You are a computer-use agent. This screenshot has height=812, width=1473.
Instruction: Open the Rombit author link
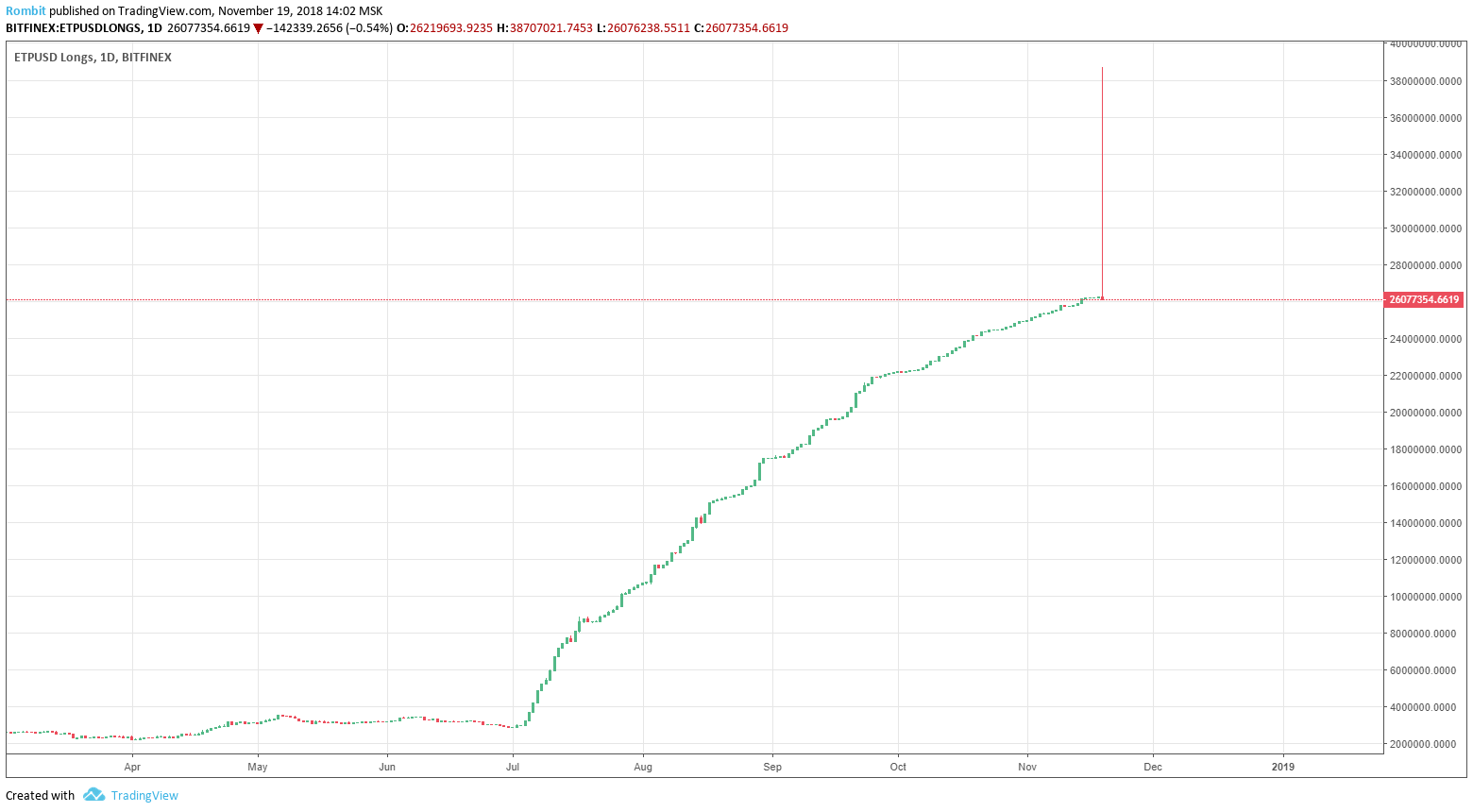pos(25,11)
